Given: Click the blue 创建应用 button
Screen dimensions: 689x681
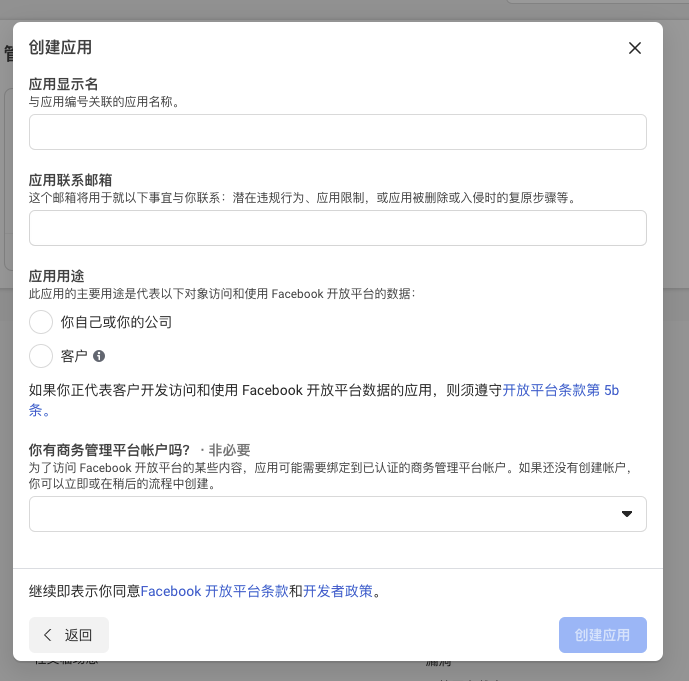Looking at the screenshot, I should coord(602,635).
